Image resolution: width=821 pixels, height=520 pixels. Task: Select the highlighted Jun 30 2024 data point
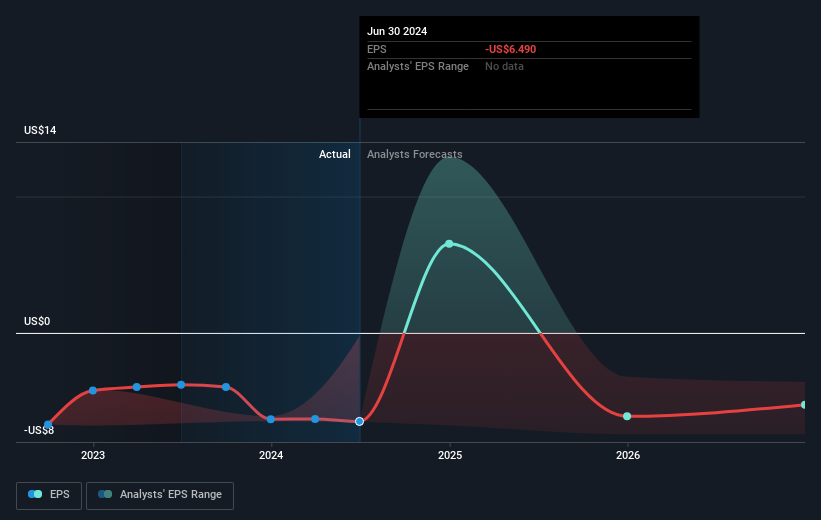[359, 422]
